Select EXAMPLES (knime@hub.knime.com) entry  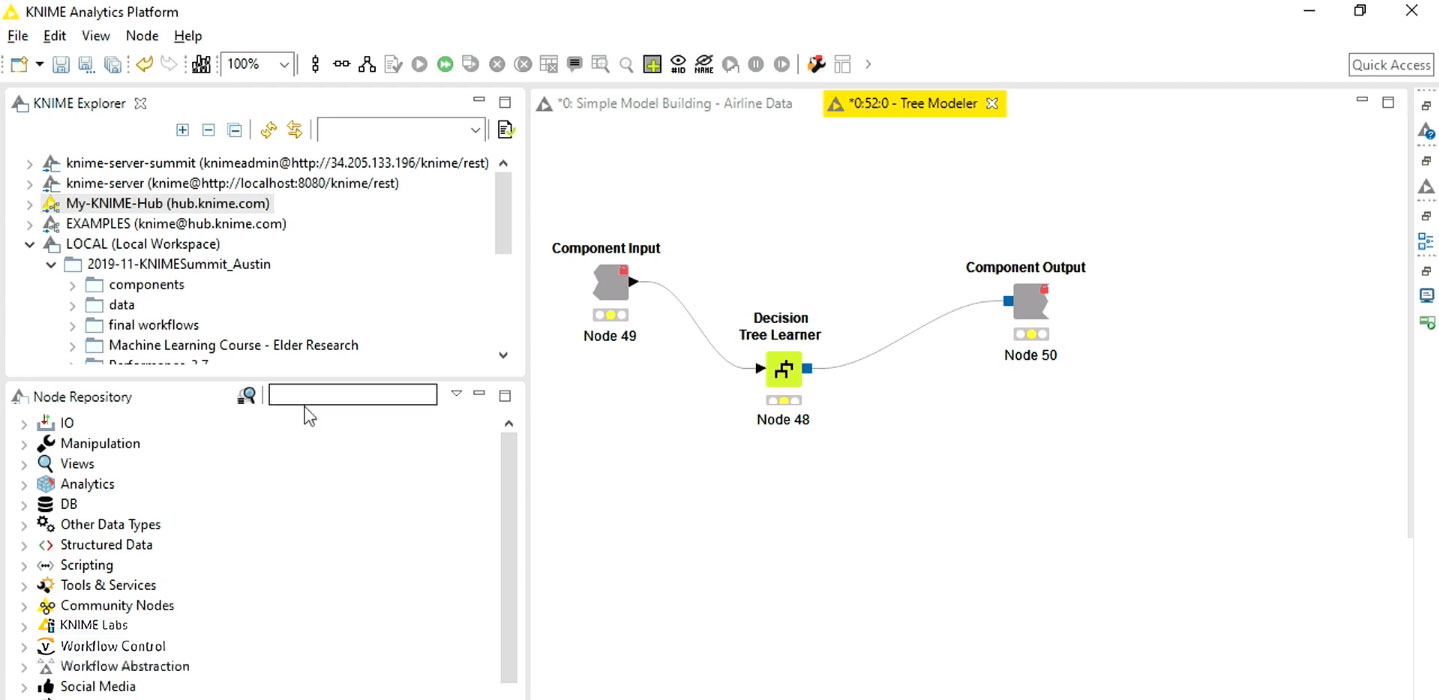pyautogui.click(x=176, y=224)
